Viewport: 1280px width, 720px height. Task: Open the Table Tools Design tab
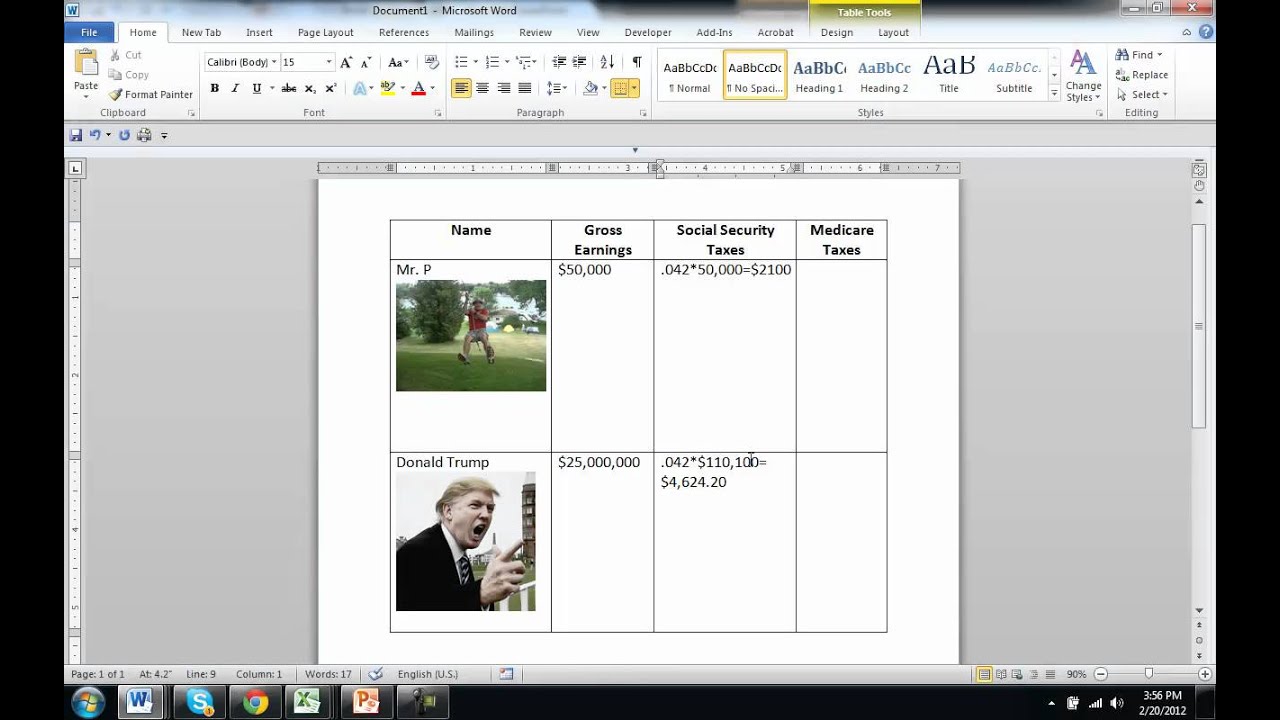tap(837, 32)
